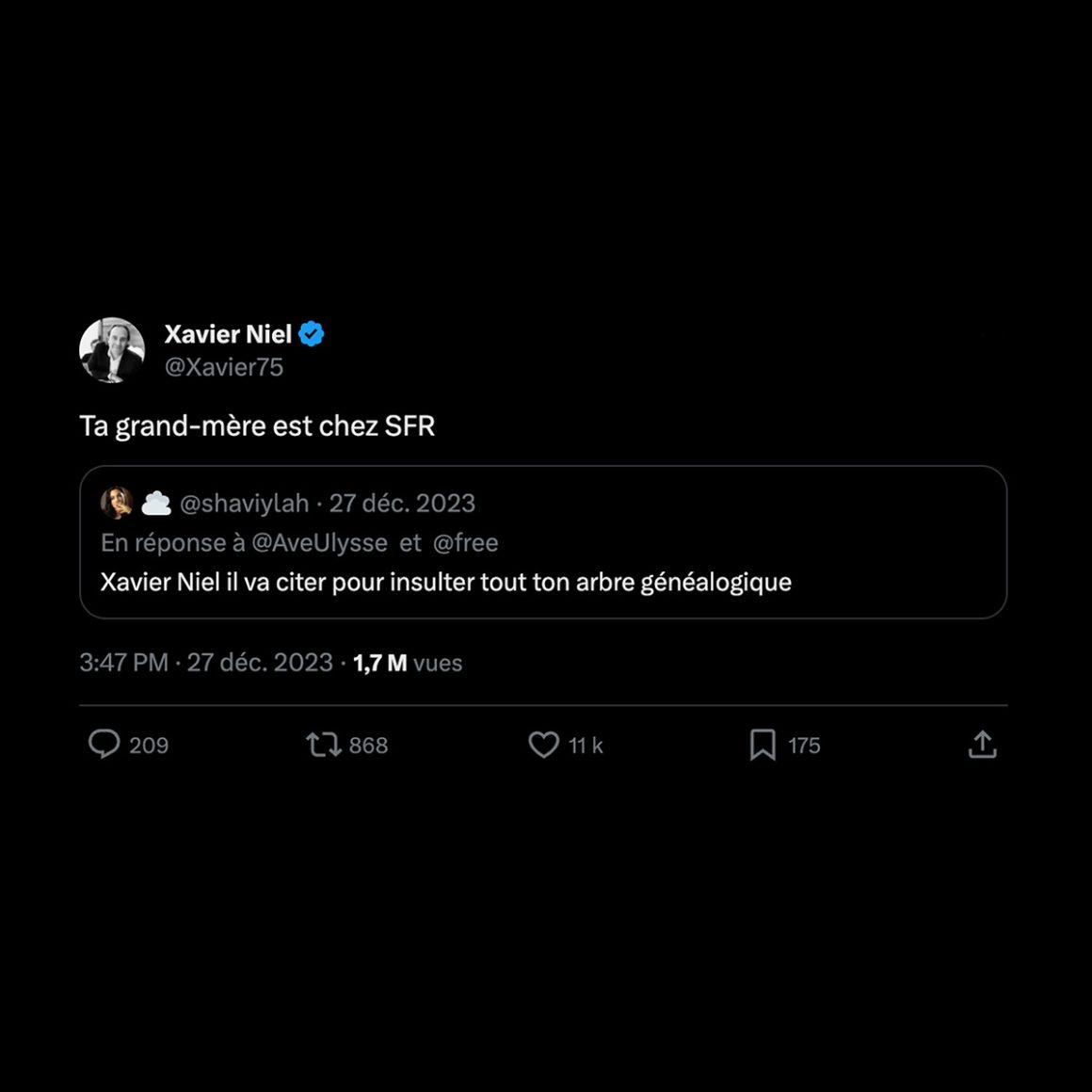Like the tweet with the heart icon

point(543,745)
